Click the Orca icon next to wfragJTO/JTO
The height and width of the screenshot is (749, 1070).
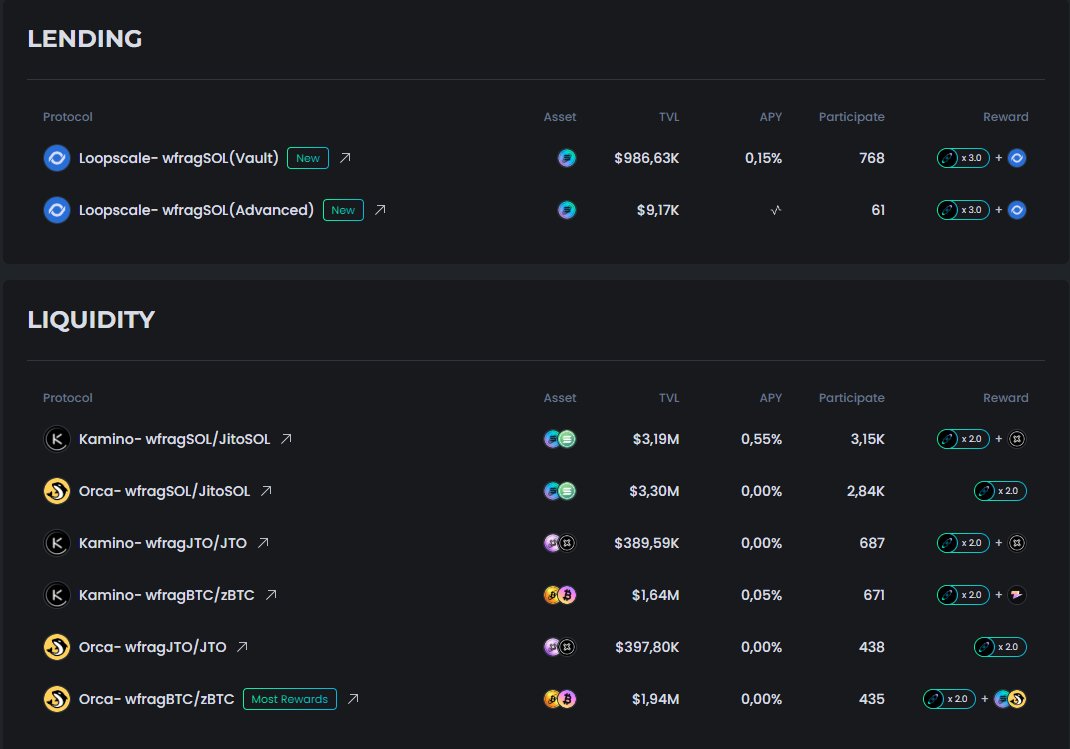(x=57, y=647)
